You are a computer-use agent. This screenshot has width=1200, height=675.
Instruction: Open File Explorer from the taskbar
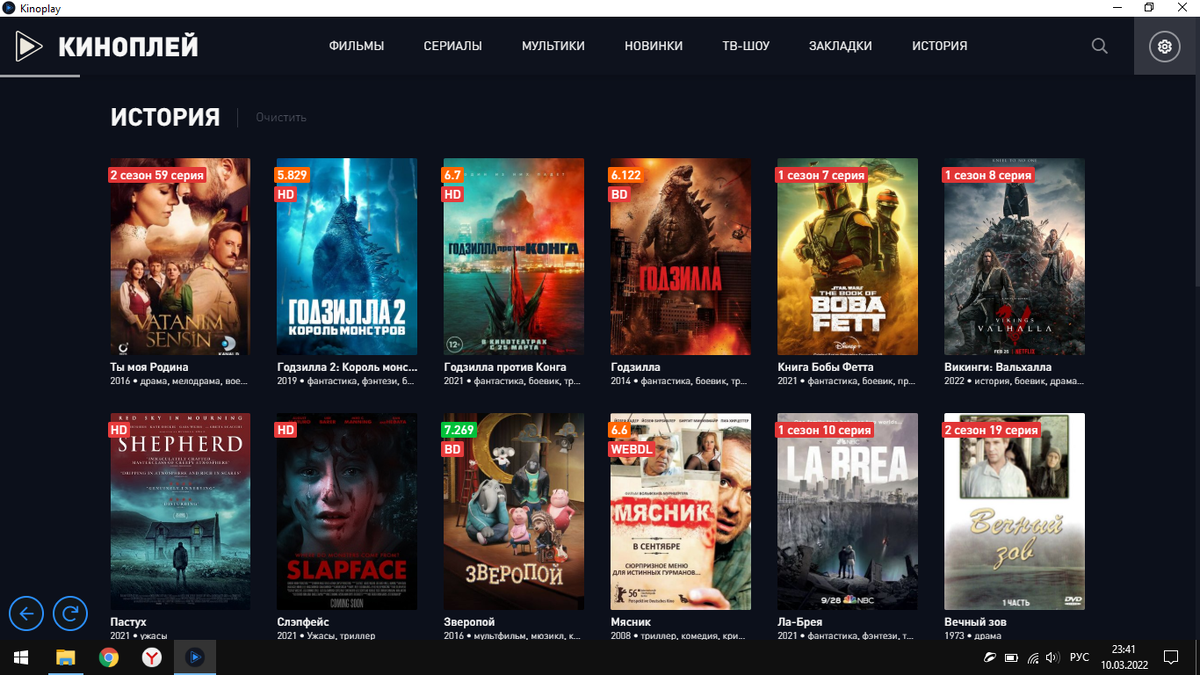tap(65, 657)
